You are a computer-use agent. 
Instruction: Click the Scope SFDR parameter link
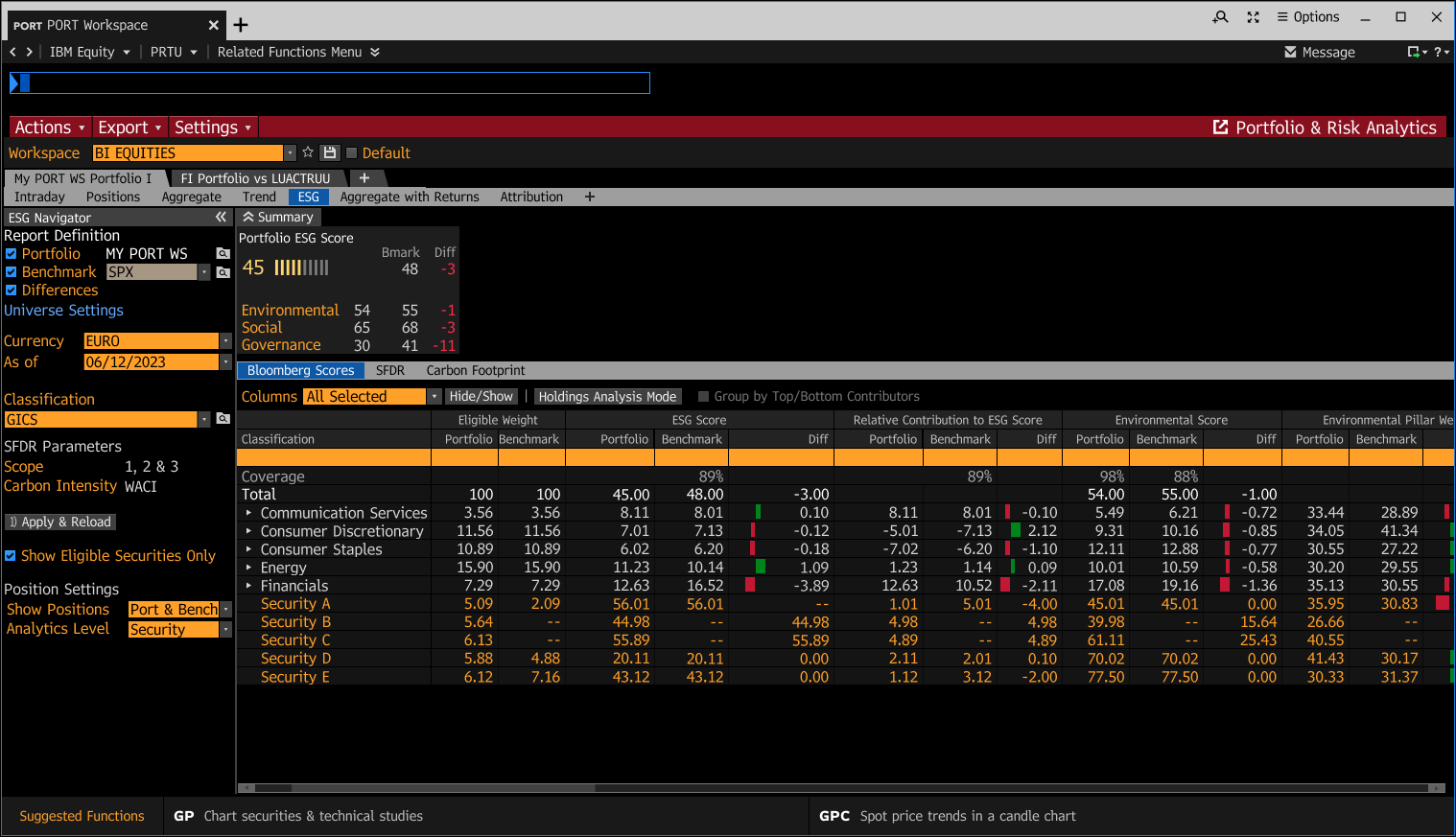(x=24, y=467)
